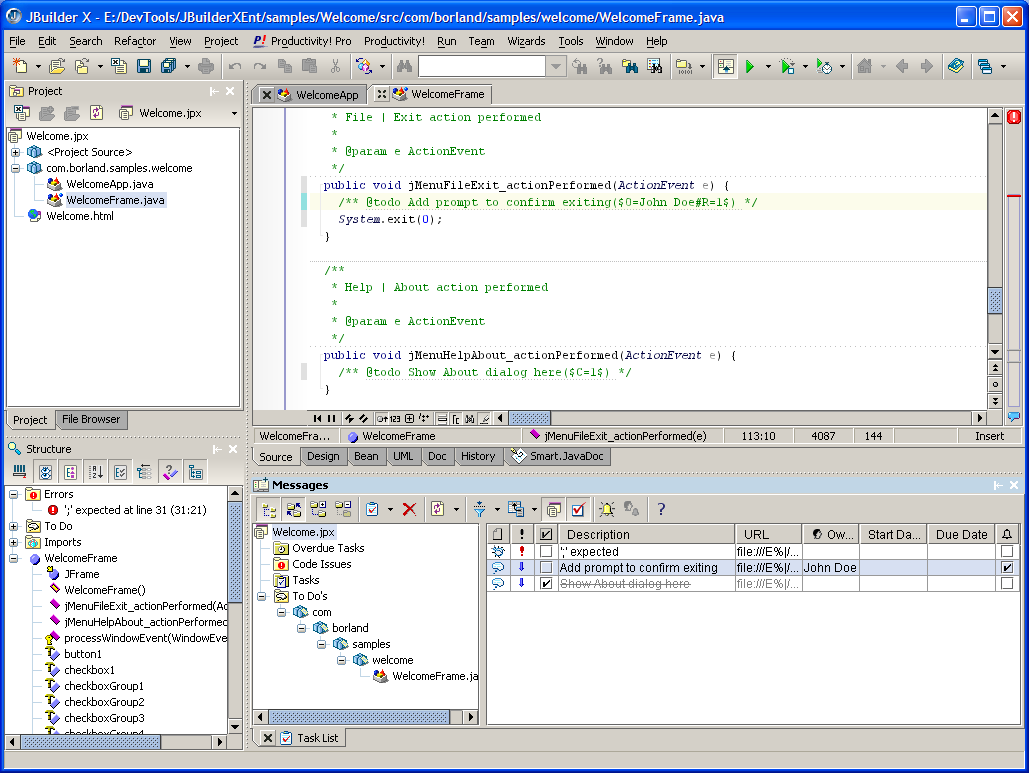Screen dimensions: 1029x773
Task: Switch to the Design tab
Action: (323, 456)
